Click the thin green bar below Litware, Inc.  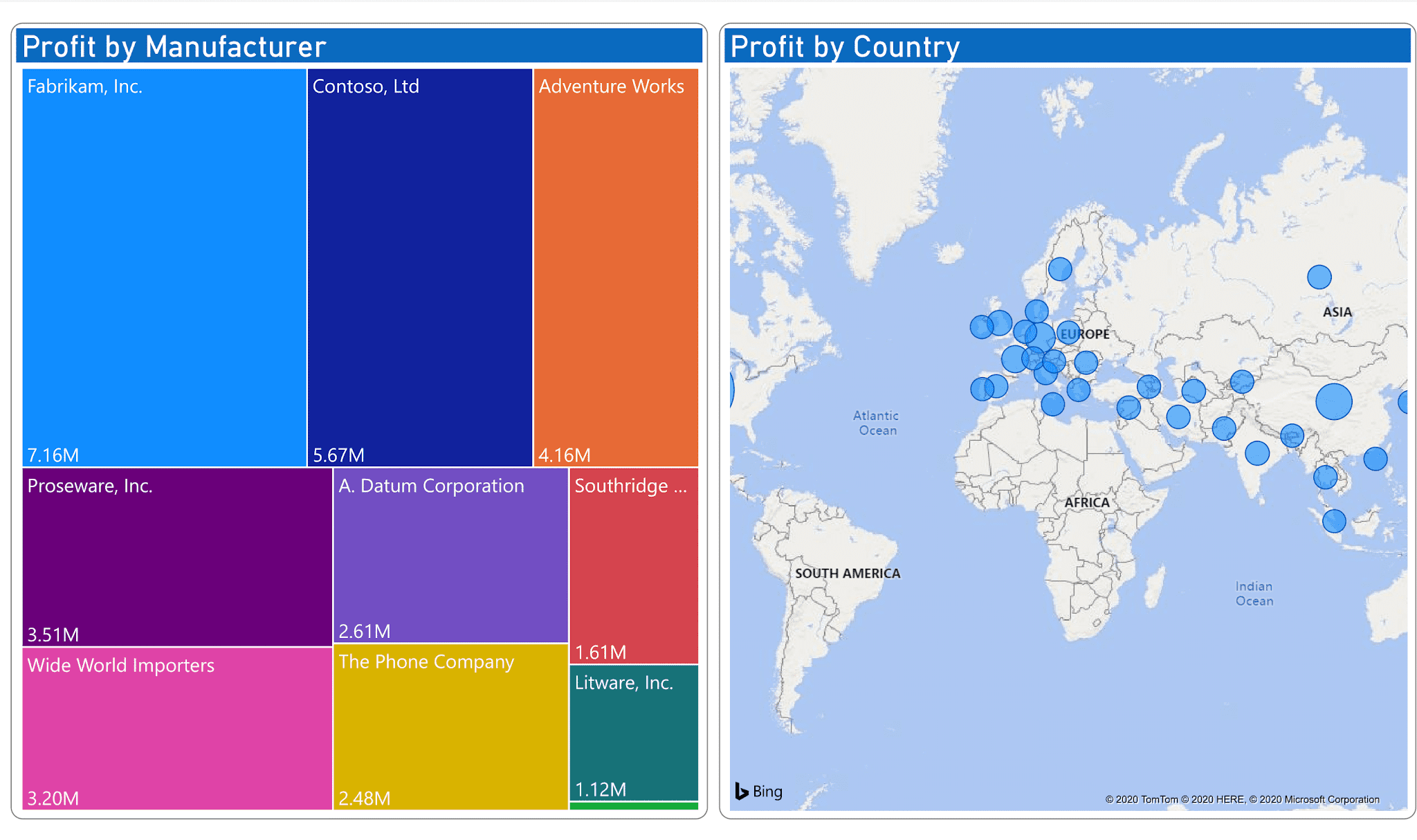point(633,807)
